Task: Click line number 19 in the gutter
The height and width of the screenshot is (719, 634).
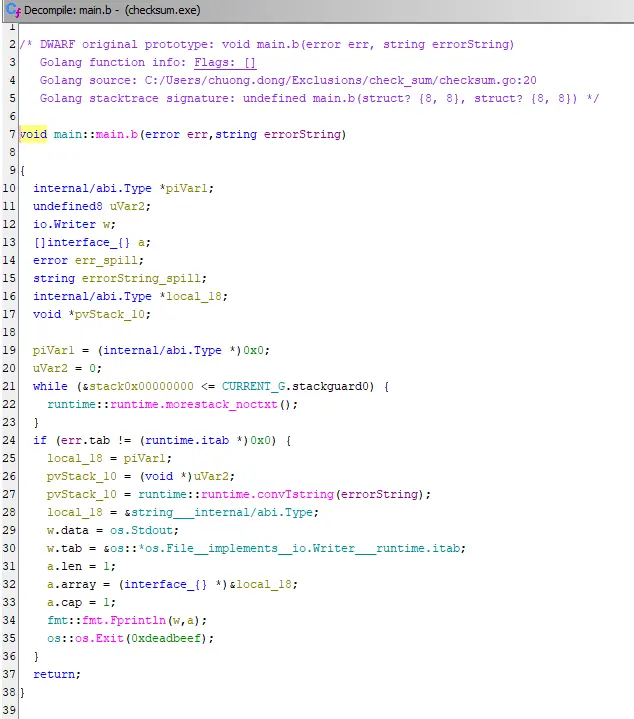Action: point(9,350)
